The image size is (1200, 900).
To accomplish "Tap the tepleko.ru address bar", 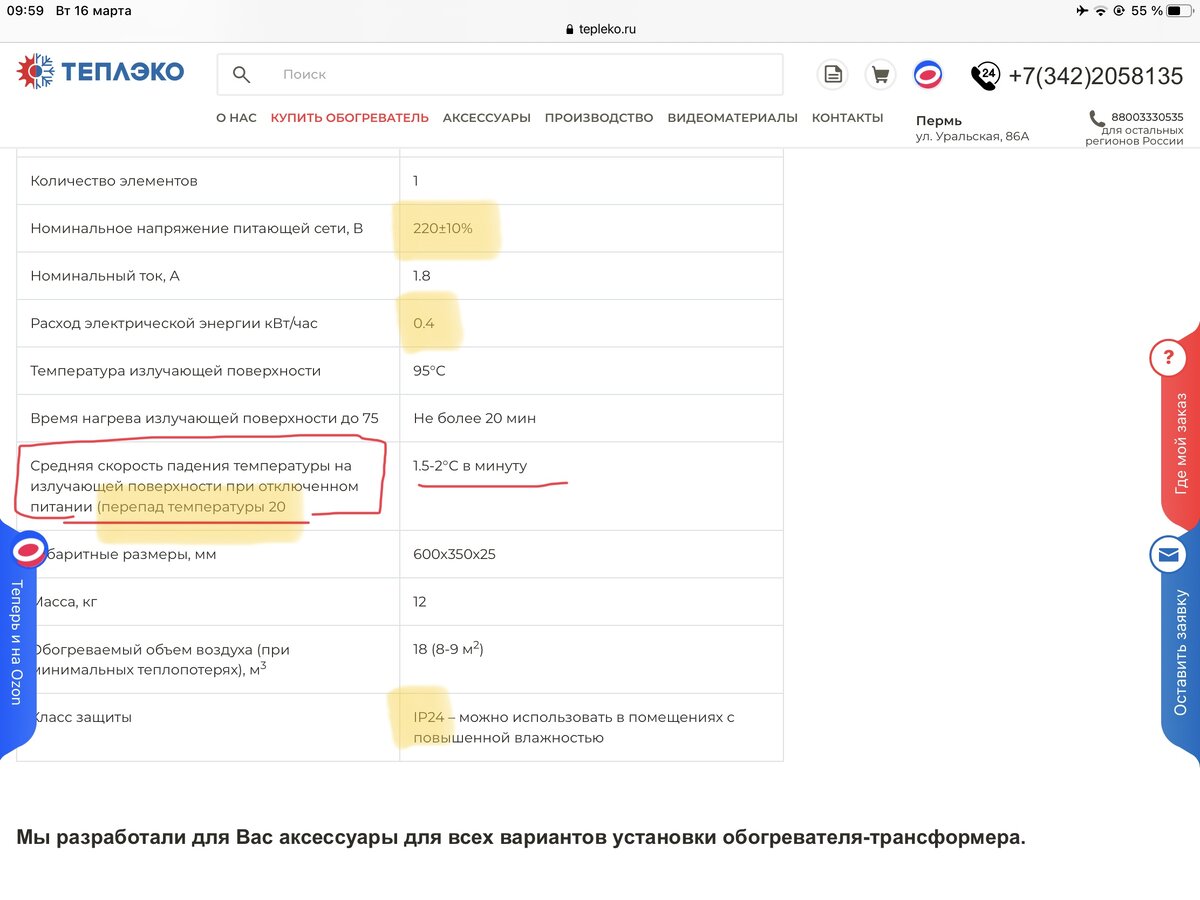I will [600, 28].
